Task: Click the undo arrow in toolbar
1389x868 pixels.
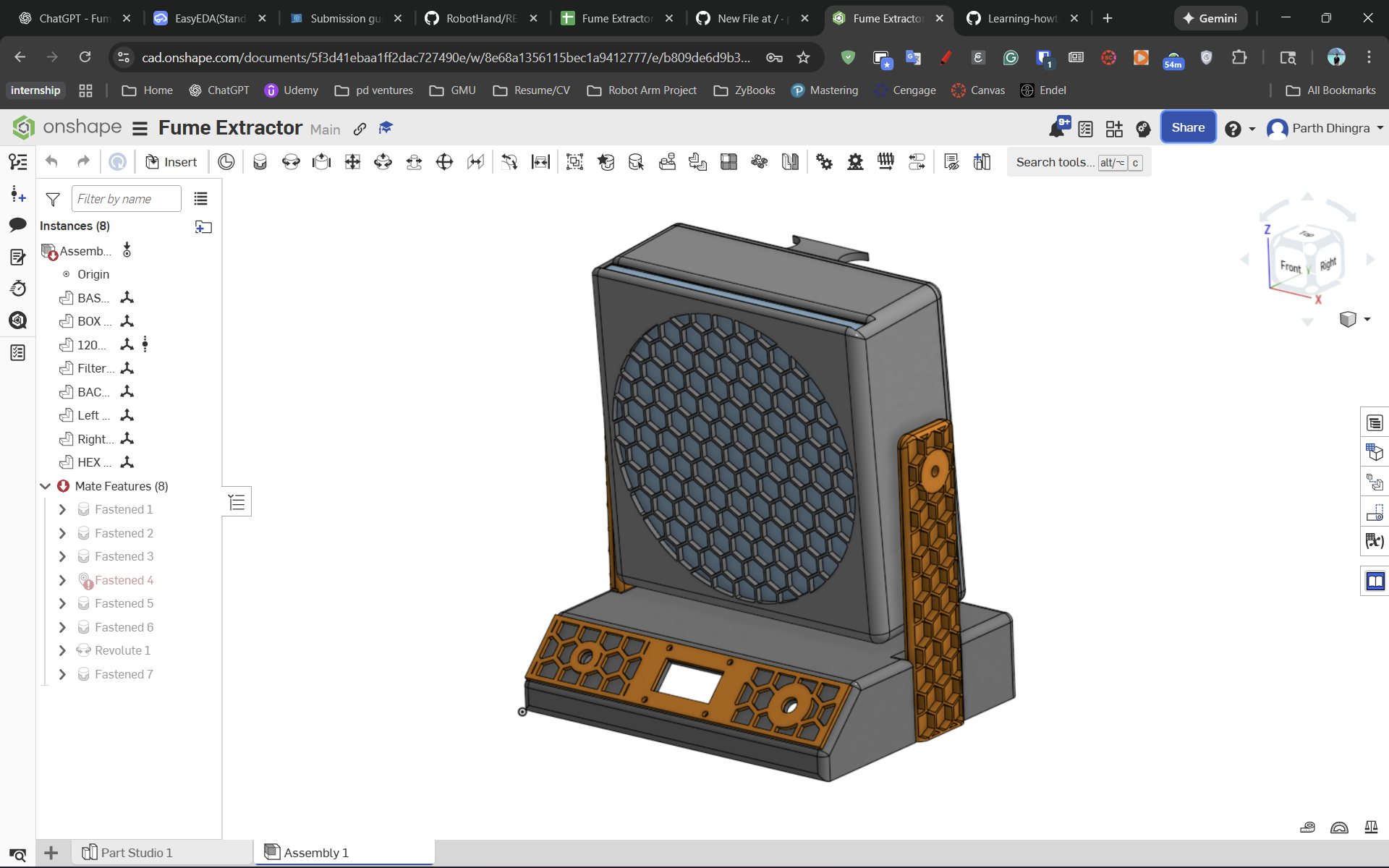Action: point(51,162)
